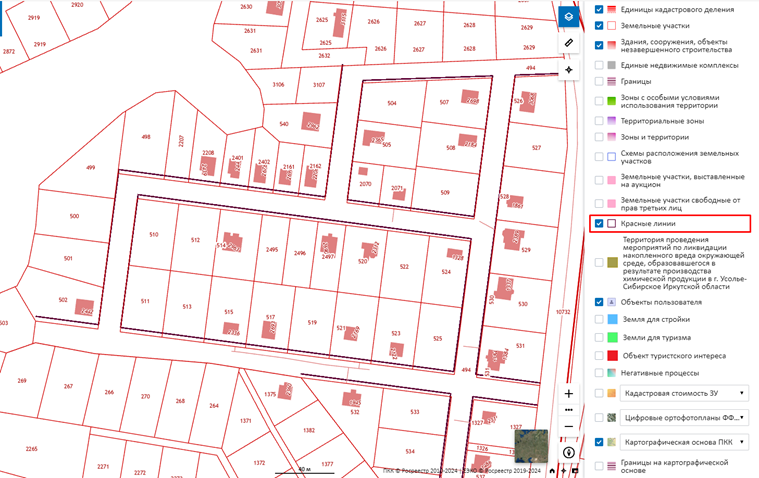Click the red Объект туристского интереса swatch
The width and height of the screenshot is (759, 478).
coord(612,356)
